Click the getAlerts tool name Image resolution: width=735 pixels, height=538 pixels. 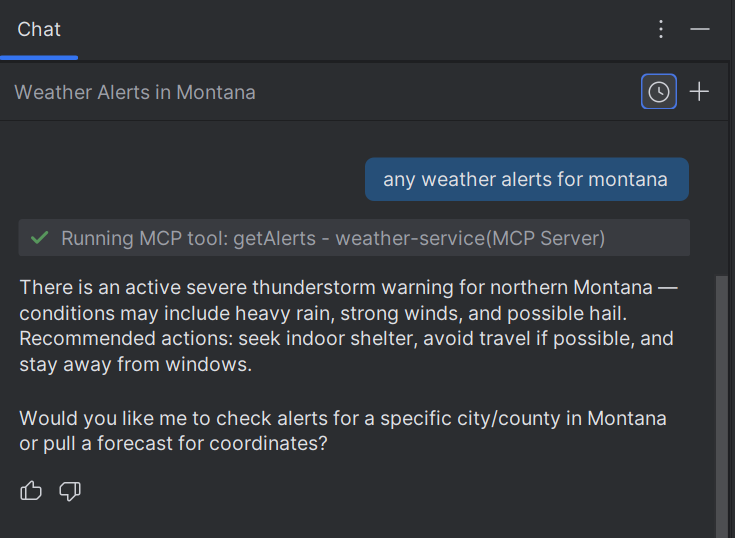coord(274,238)
